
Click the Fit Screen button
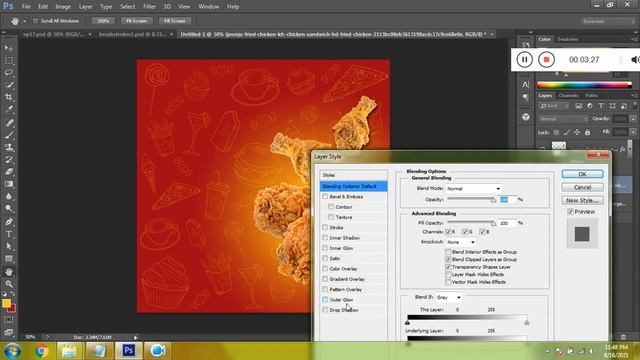point(136,21)
